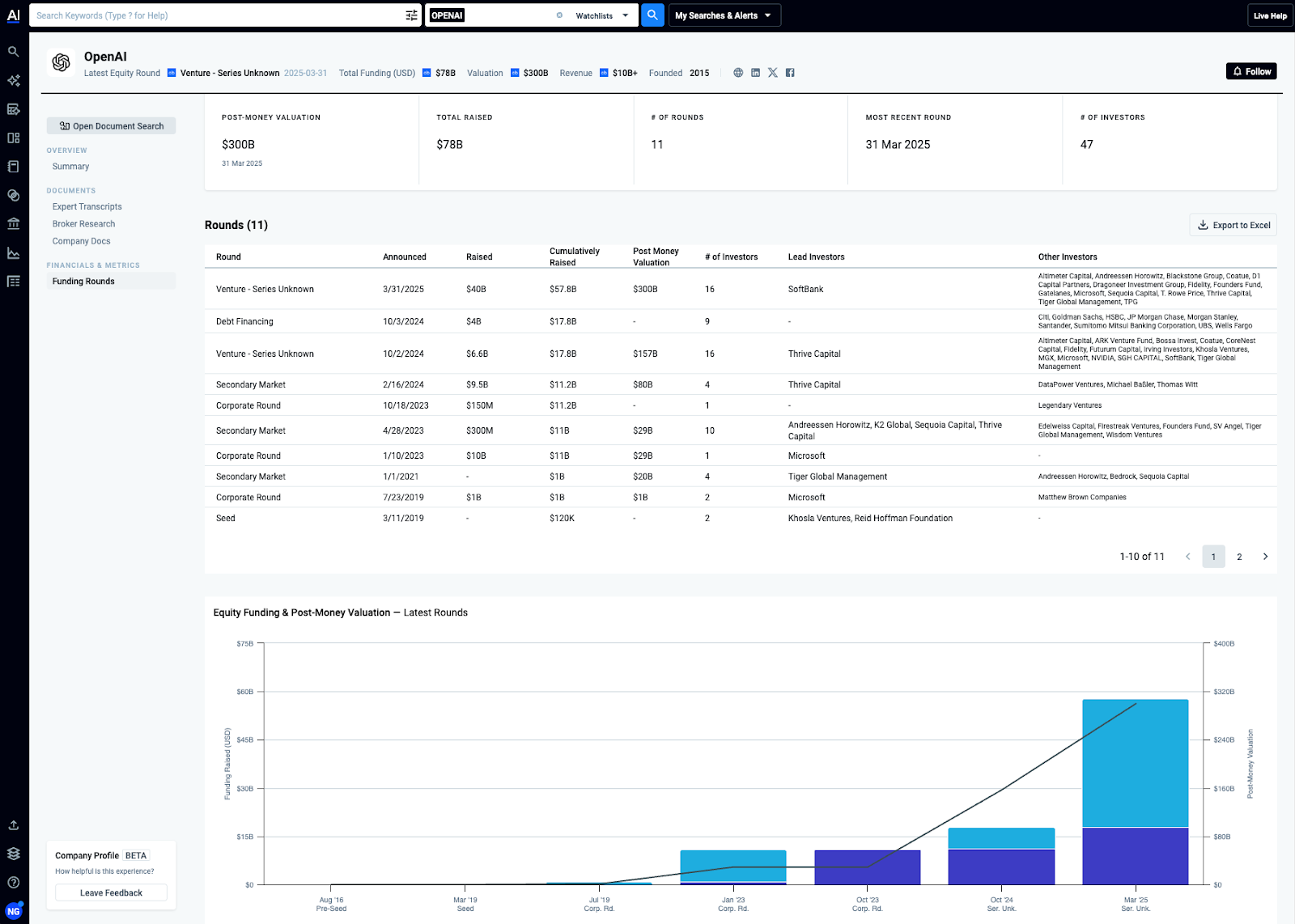The width and height of the screenshot is (1295, 924).
Task: Open OpenAI's X (Twitter) profile icon
Action: coord(773,73)
